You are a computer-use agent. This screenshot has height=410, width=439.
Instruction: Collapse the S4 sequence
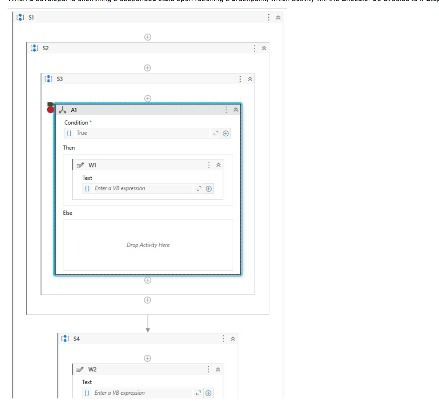(233, 339)
